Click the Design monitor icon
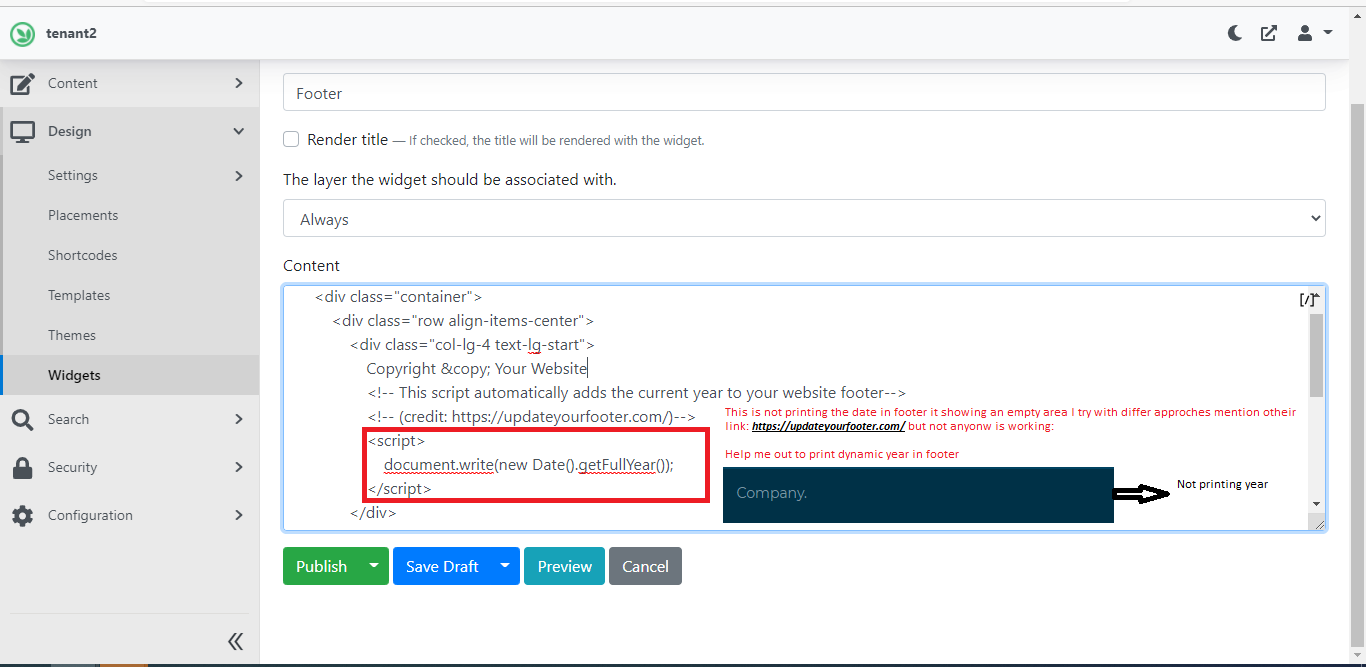 click(x=22, y=131)
